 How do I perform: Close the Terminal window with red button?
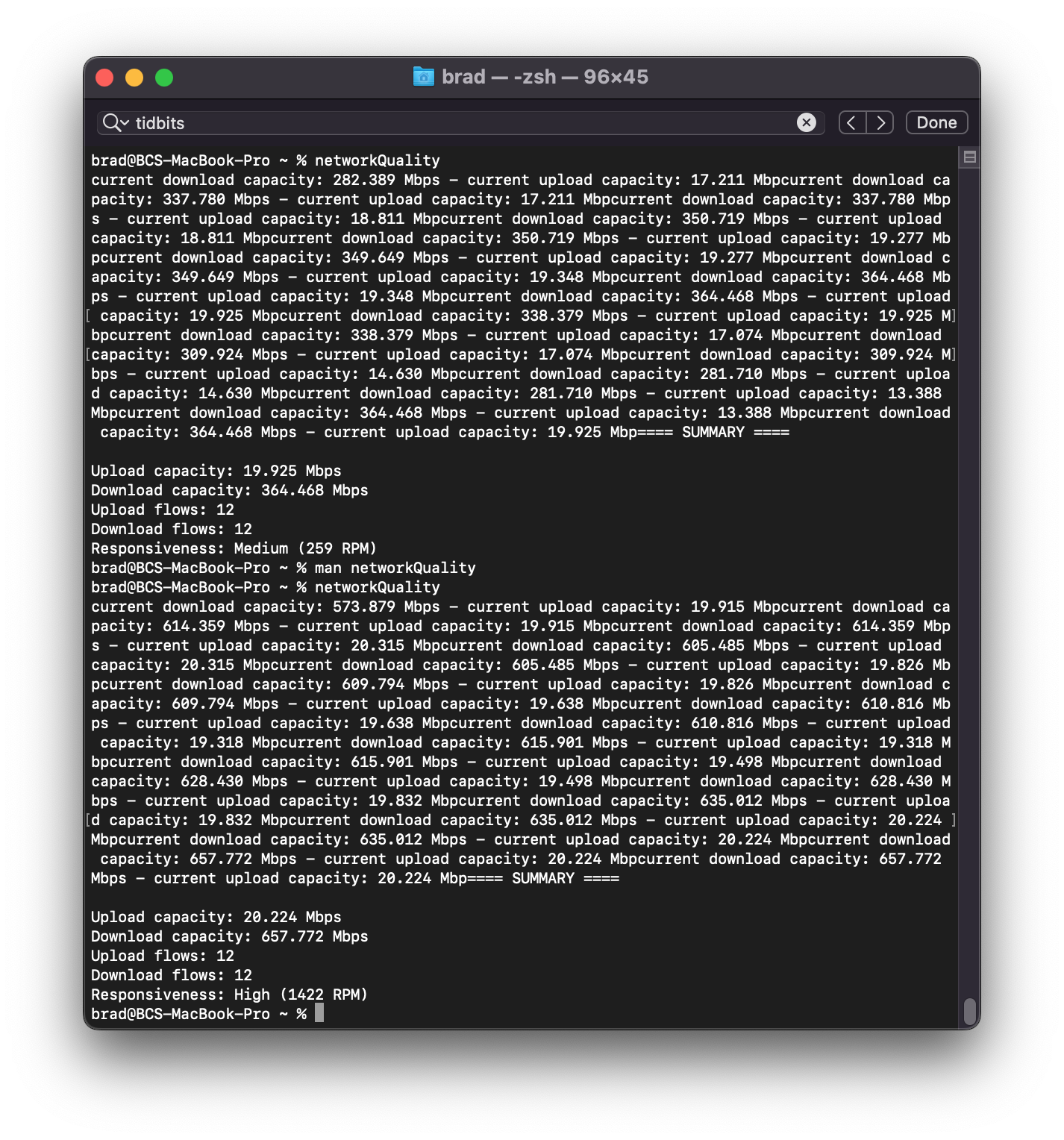[104, 78]
